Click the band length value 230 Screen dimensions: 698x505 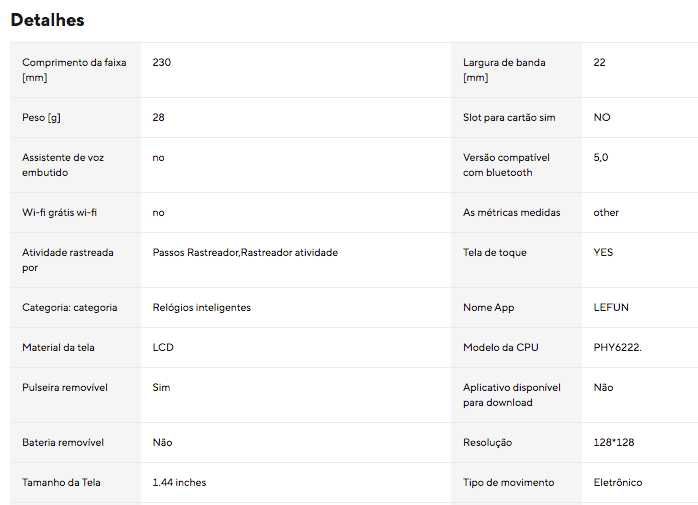[162, 62]
